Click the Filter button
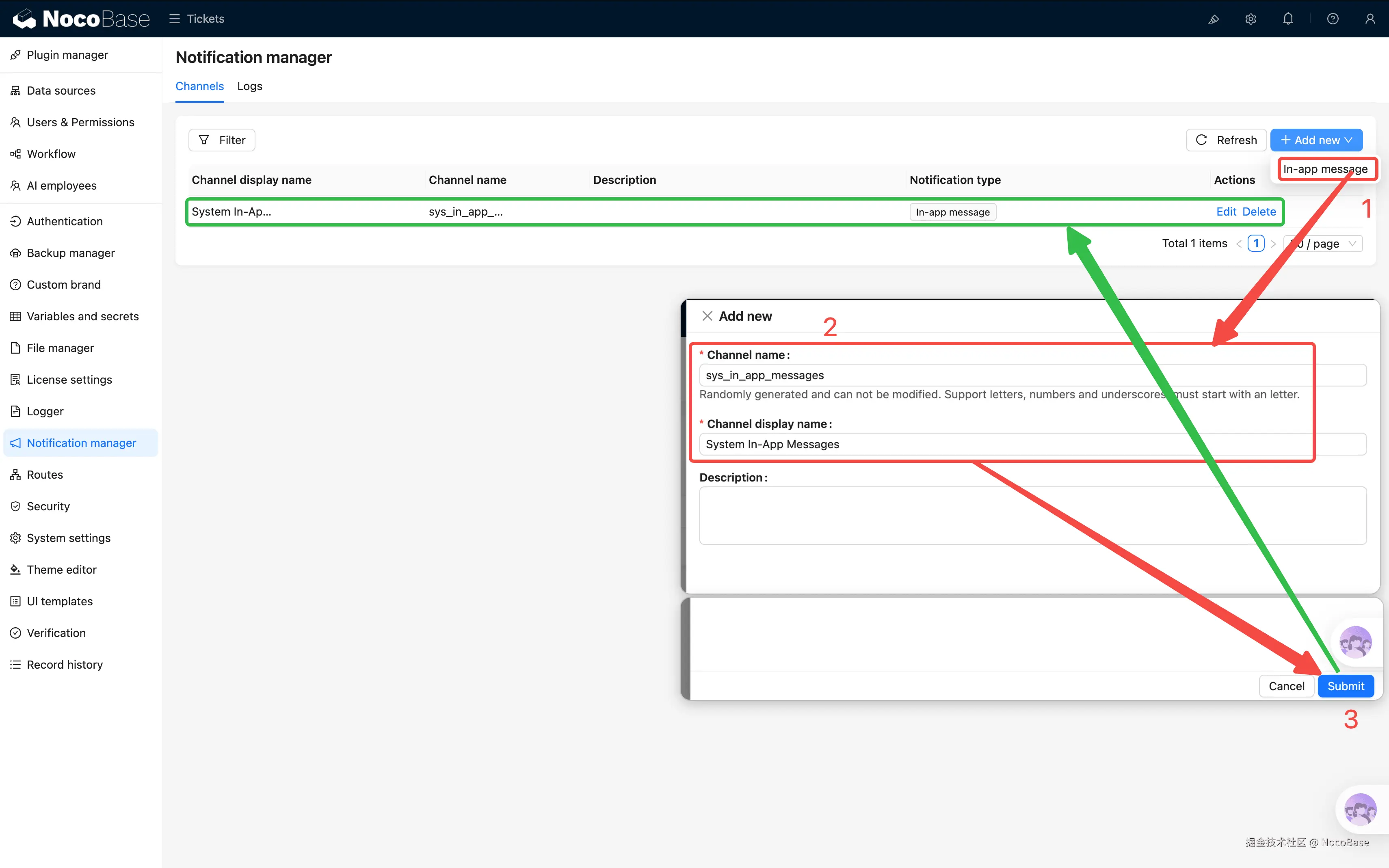This screenshot has width=1389, height=868. [222, 140]
